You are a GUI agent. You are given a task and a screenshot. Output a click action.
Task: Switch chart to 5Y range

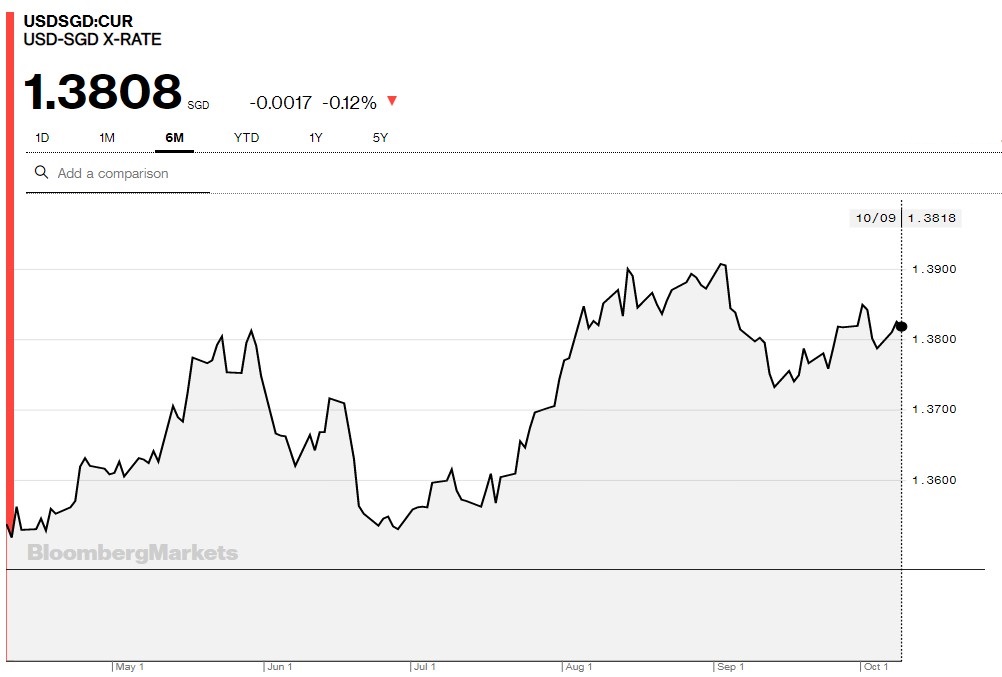pyautogui.click(x=380, y=137)
